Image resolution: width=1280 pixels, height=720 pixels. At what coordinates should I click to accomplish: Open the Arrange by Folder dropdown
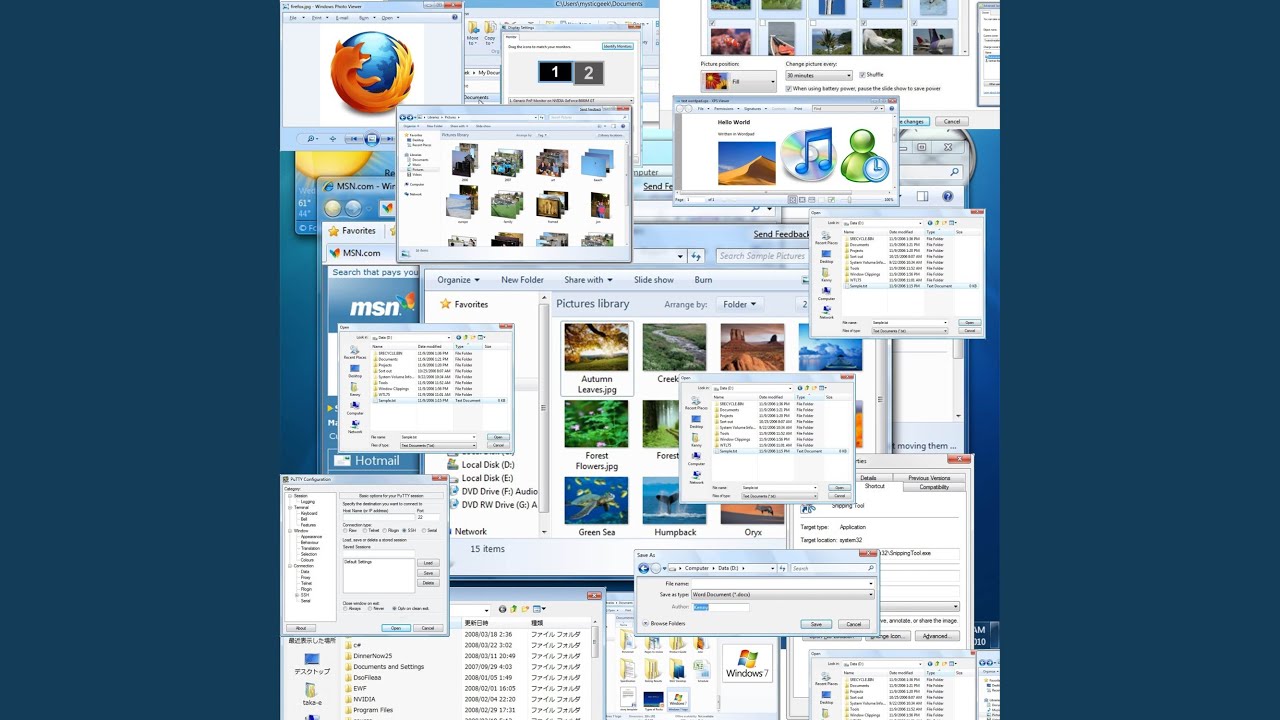739,304
